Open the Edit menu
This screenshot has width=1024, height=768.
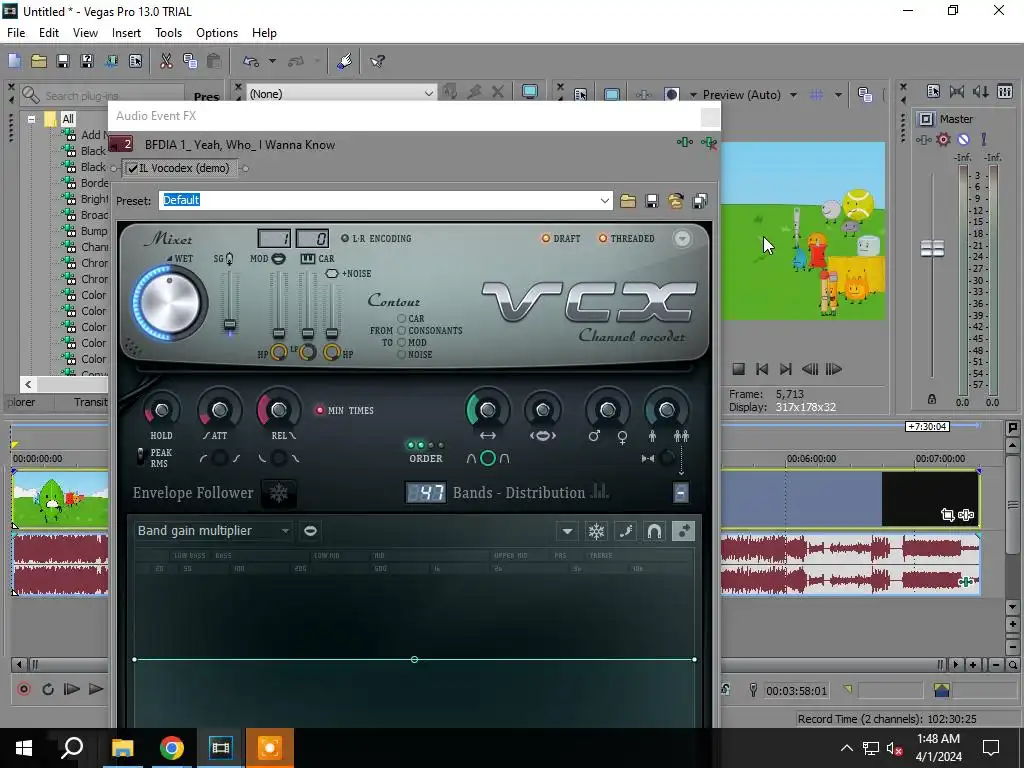coord(49,33)
